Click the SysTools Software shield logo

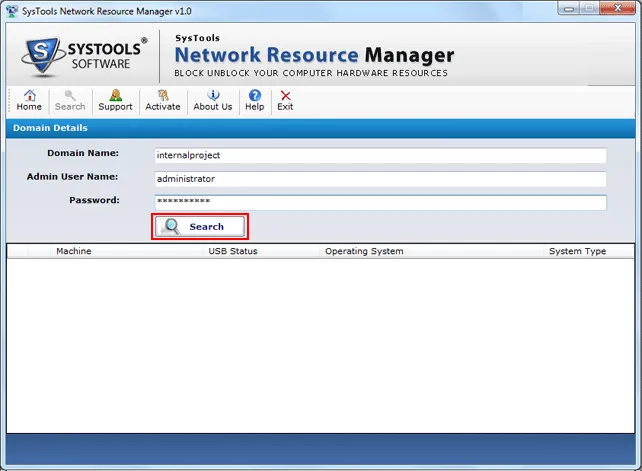[x=42, y=56]
